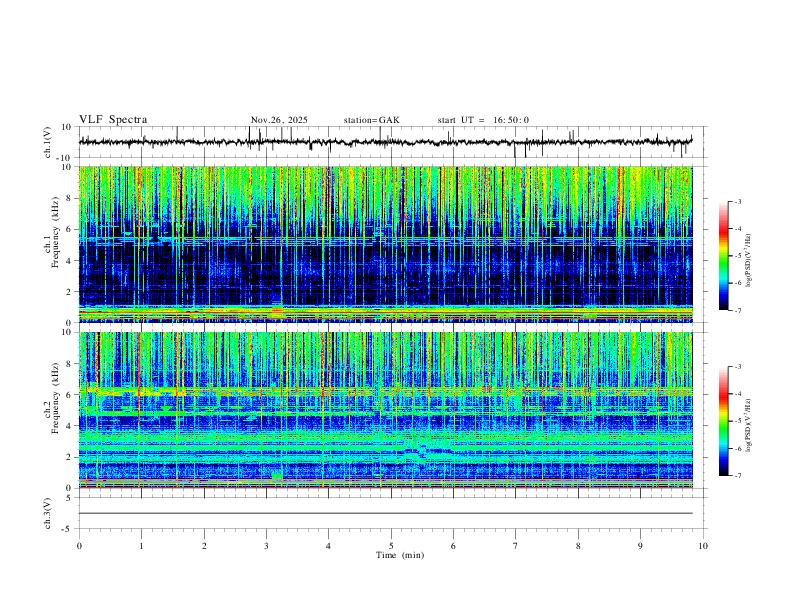
Task: Click the "-4" tick on the lower color bar
Action: pos(738,394)
